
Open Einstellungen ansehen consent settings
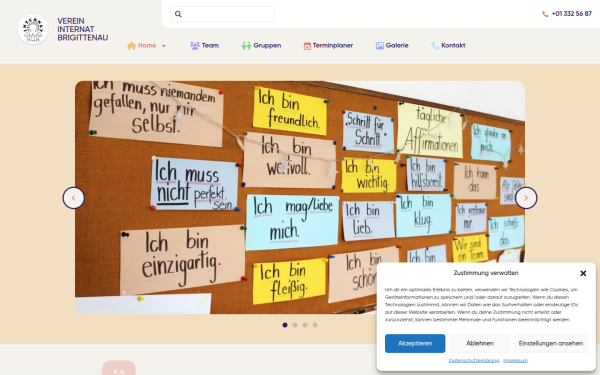coord(551,343)
